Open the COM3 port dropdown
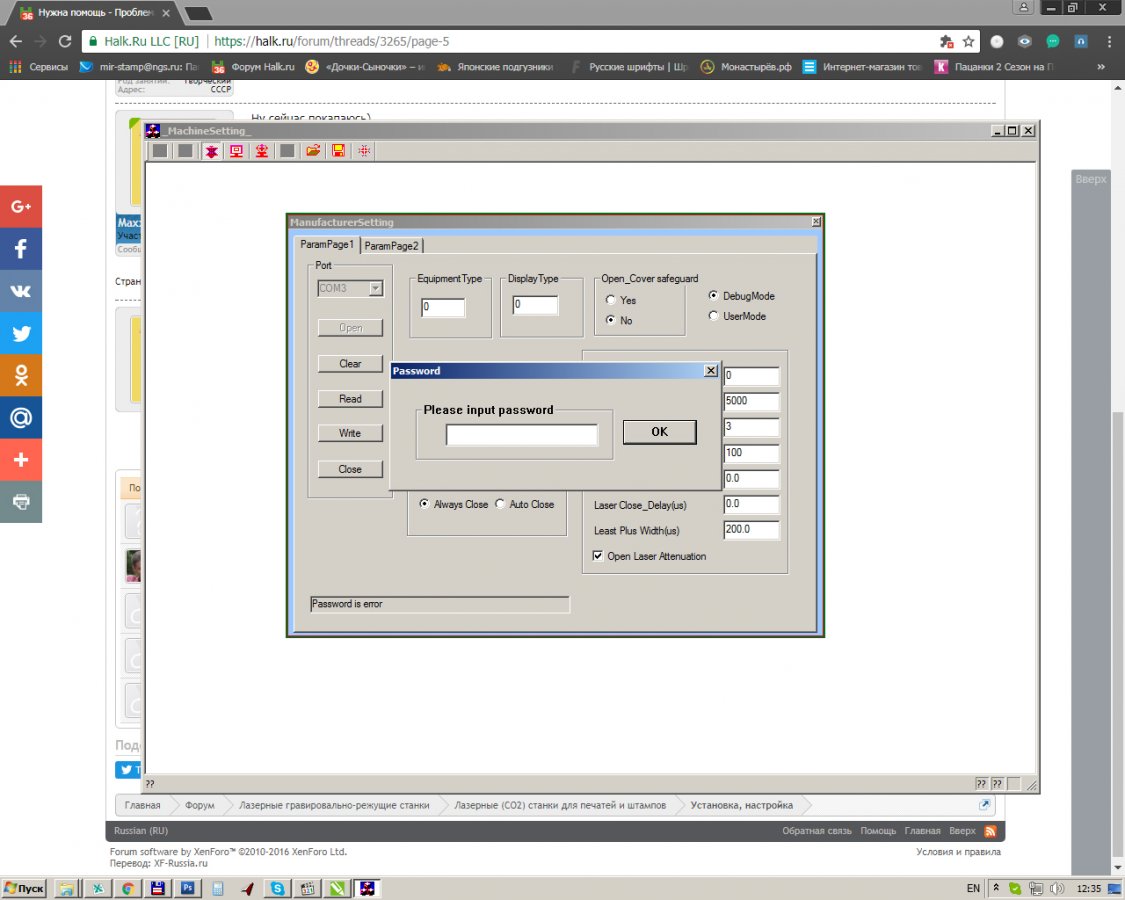The image size is (1125, 900). click(x=376, y=288)
